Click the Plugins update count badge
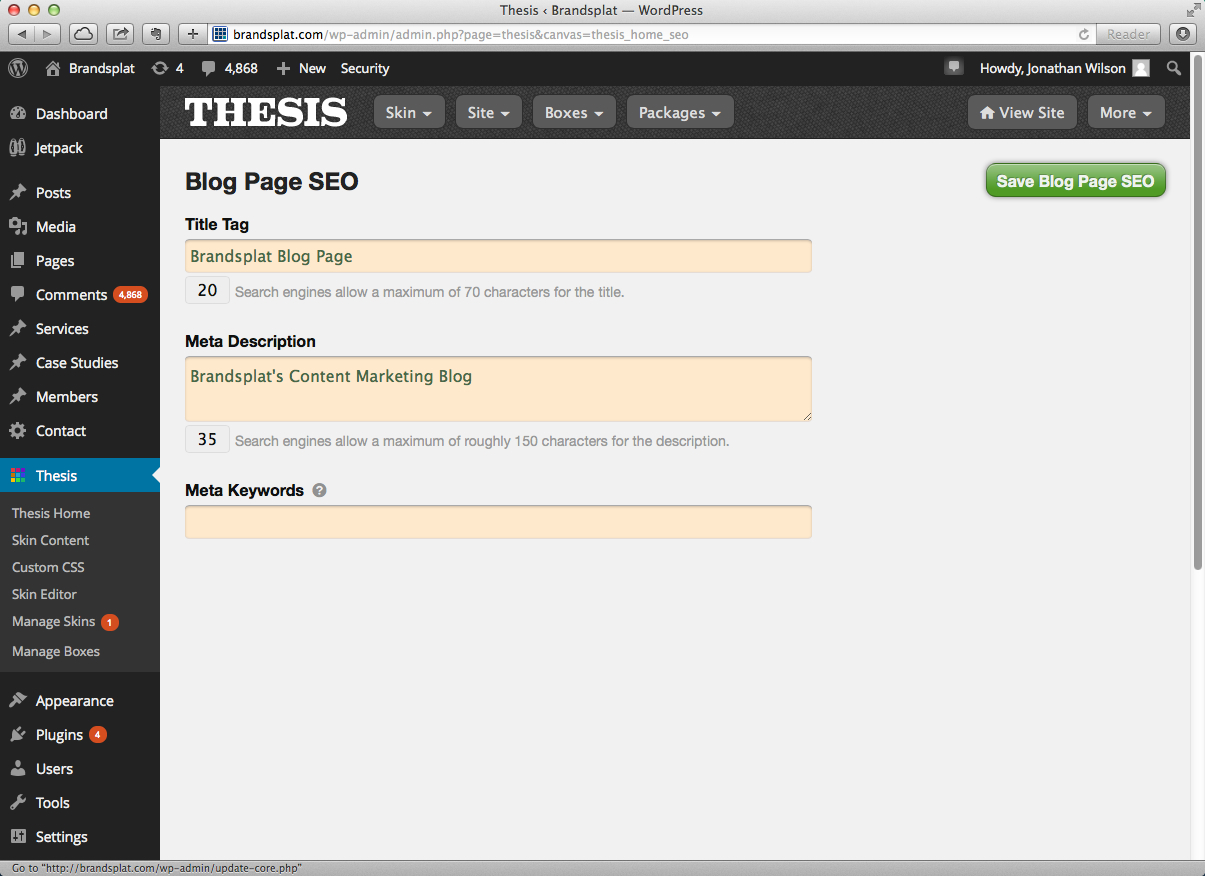This screenshot has width=1205, height=876. (x=98, y=735)
